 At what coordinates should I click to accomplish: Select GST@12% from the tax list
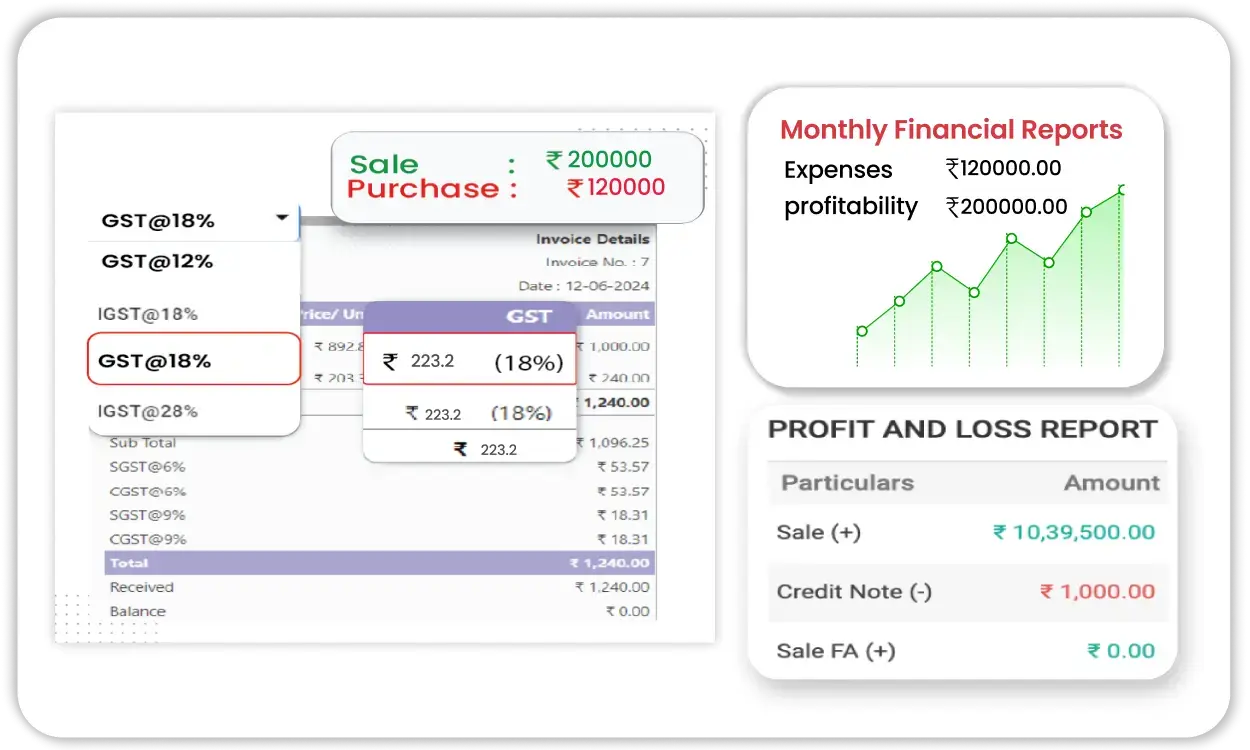tap(157, 262)
